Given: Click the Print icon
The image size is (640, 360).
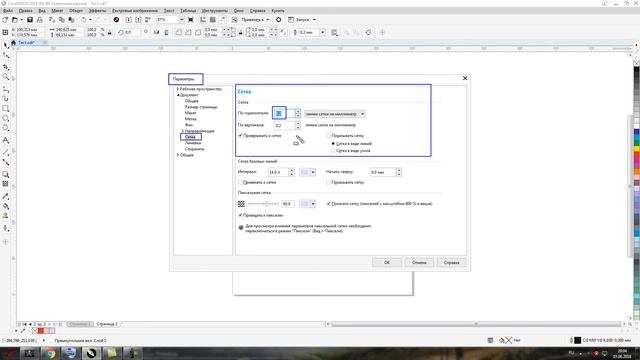Looking at the screenshot, I should click(x=40, y=20).
